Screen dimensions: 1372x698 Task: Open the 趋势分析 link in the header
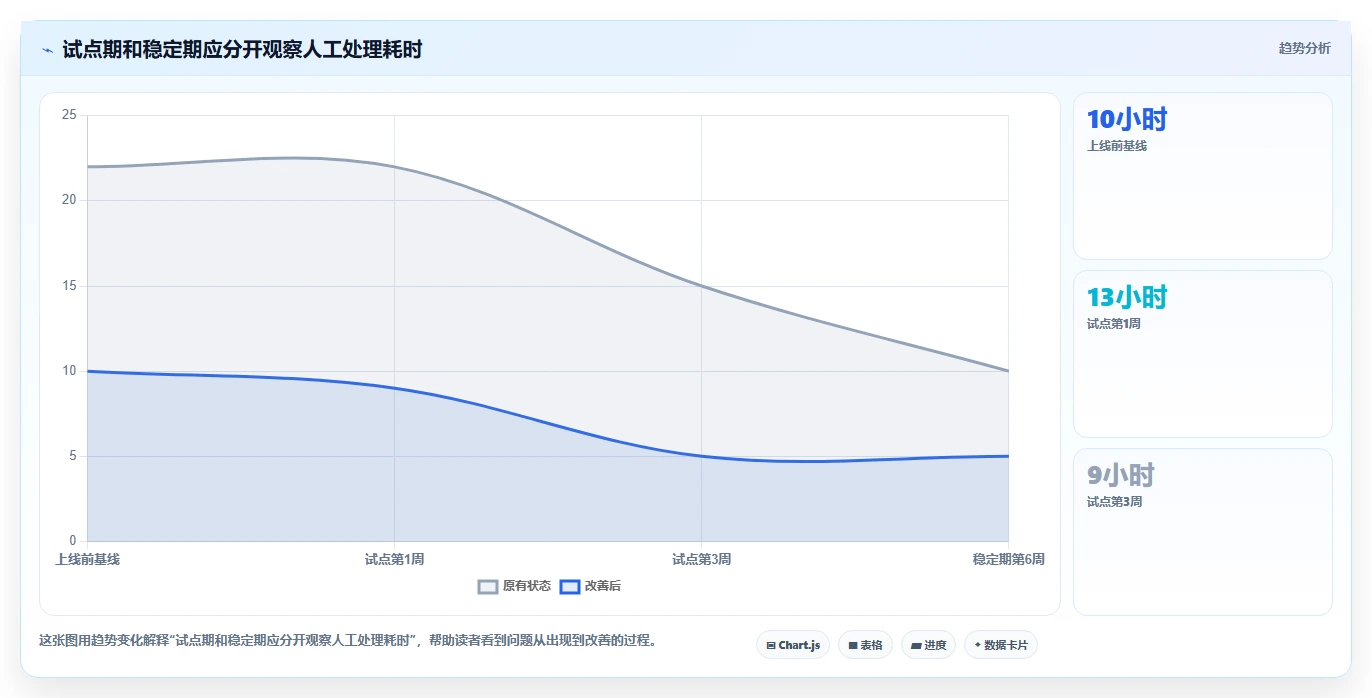1305,48
